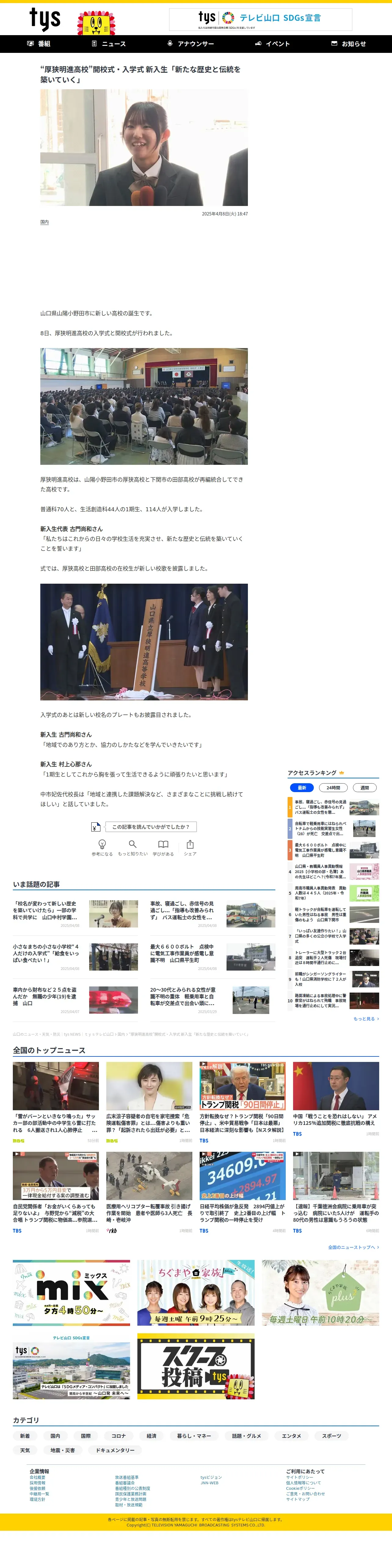Open rank 3 article 最大6600ボルト 点検中に

[333, 850]
